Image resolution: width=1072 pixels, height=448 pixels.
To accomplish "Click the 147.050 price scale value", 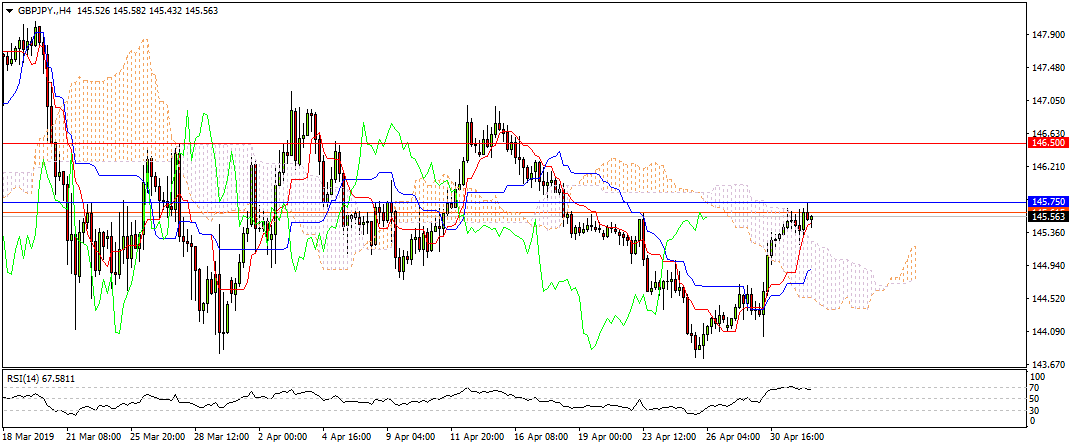I will [1051, 101].
